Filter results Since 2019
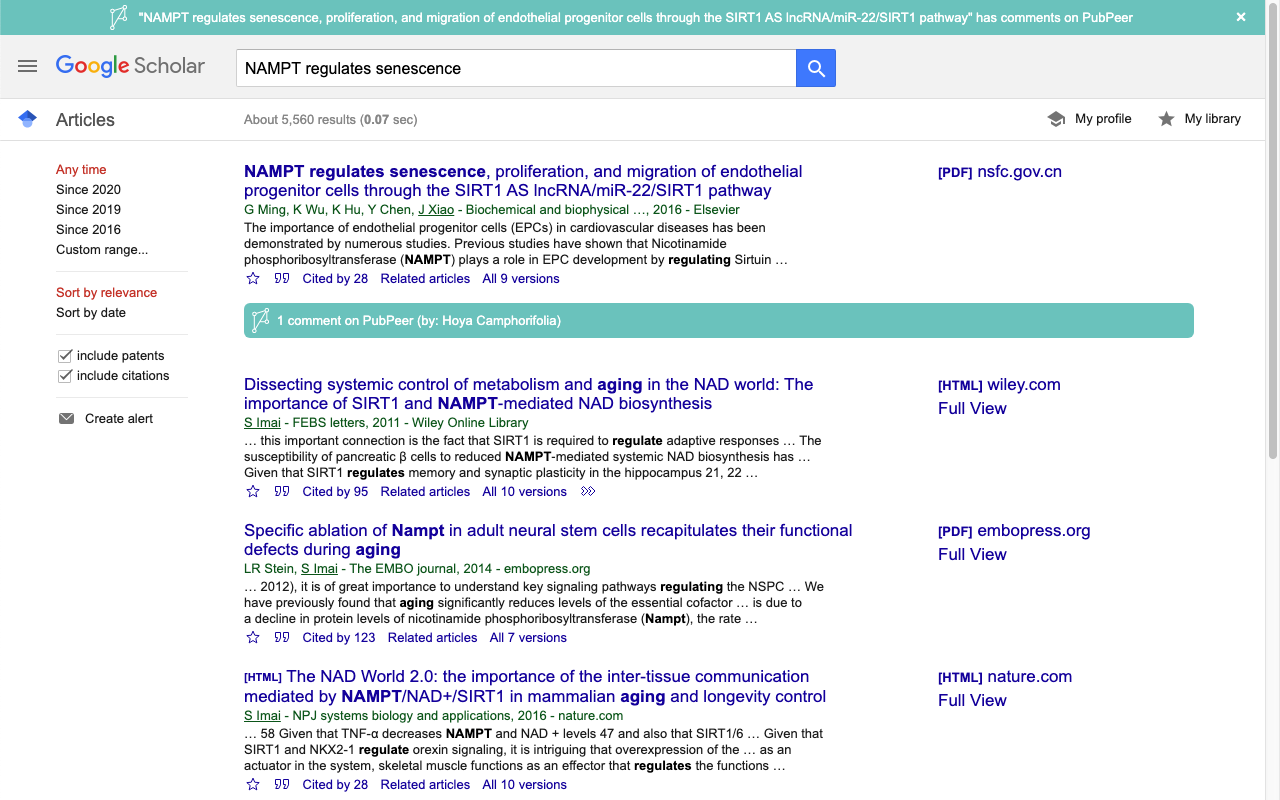1280x800 pixels. (88, 210)
